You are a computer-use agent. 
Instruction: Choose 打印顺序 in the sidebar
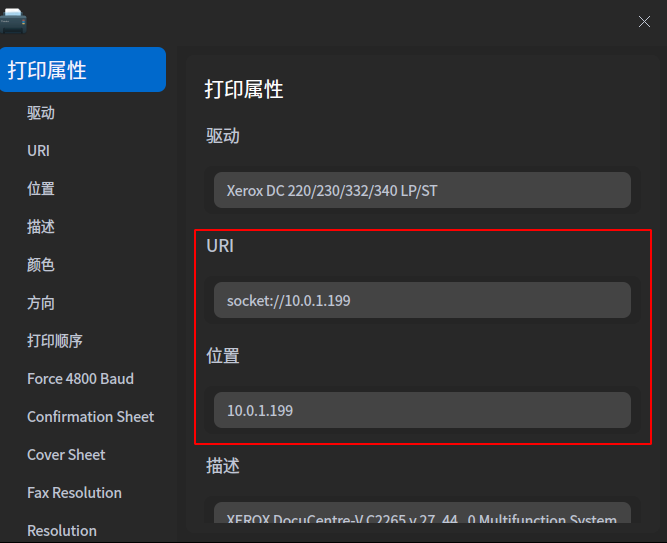click(x=55, y=341)
